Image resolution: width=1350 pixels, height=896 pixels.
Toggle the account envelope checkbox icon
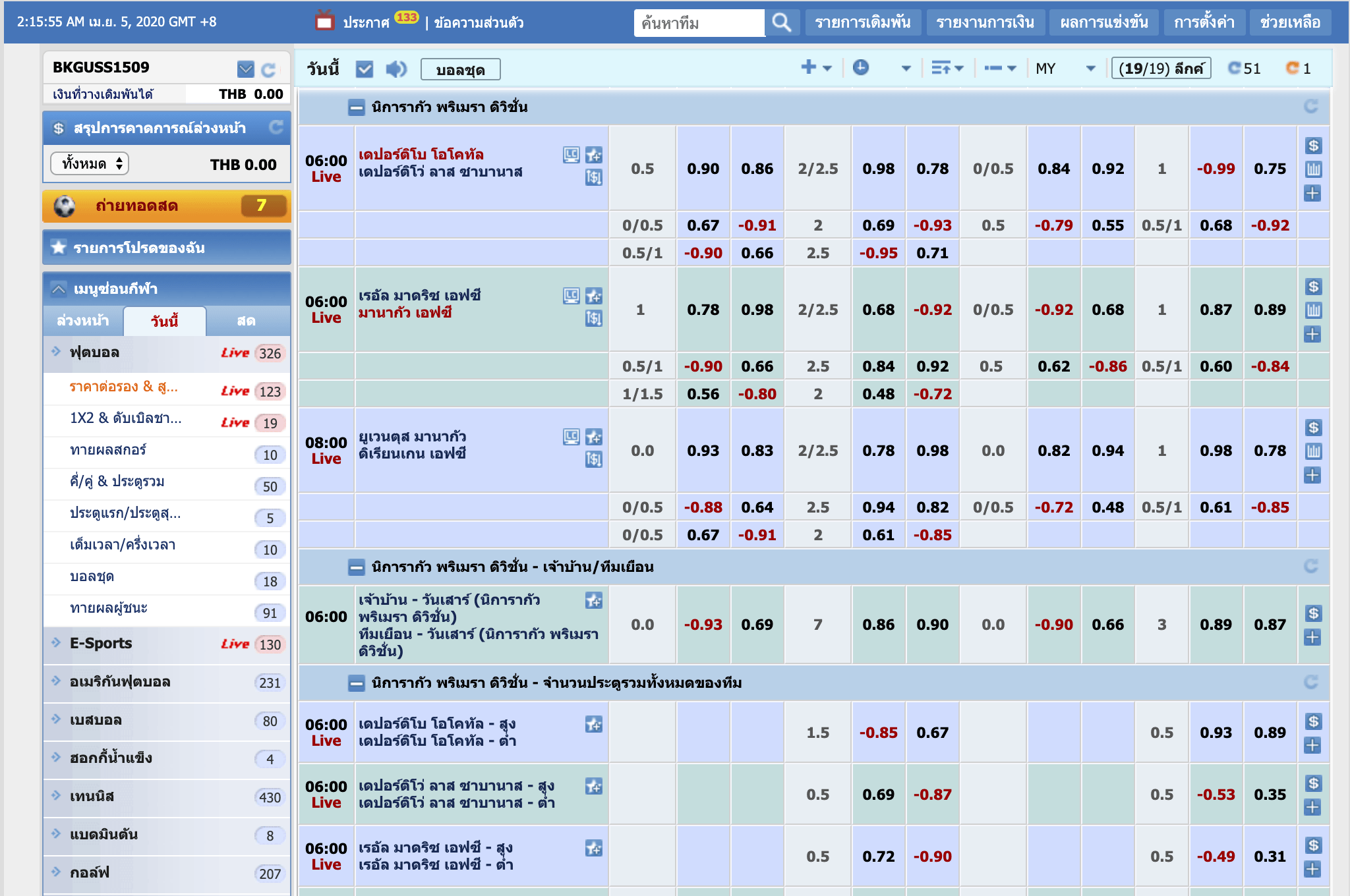245,69
